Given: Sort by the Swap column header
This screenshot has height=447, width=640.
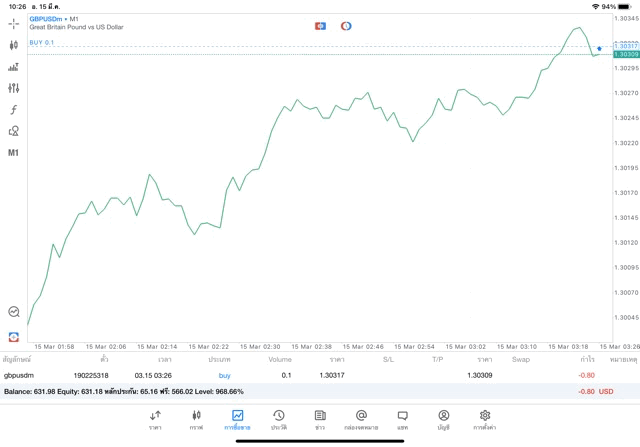Looking at the screenshot, I should click(521, 360).
